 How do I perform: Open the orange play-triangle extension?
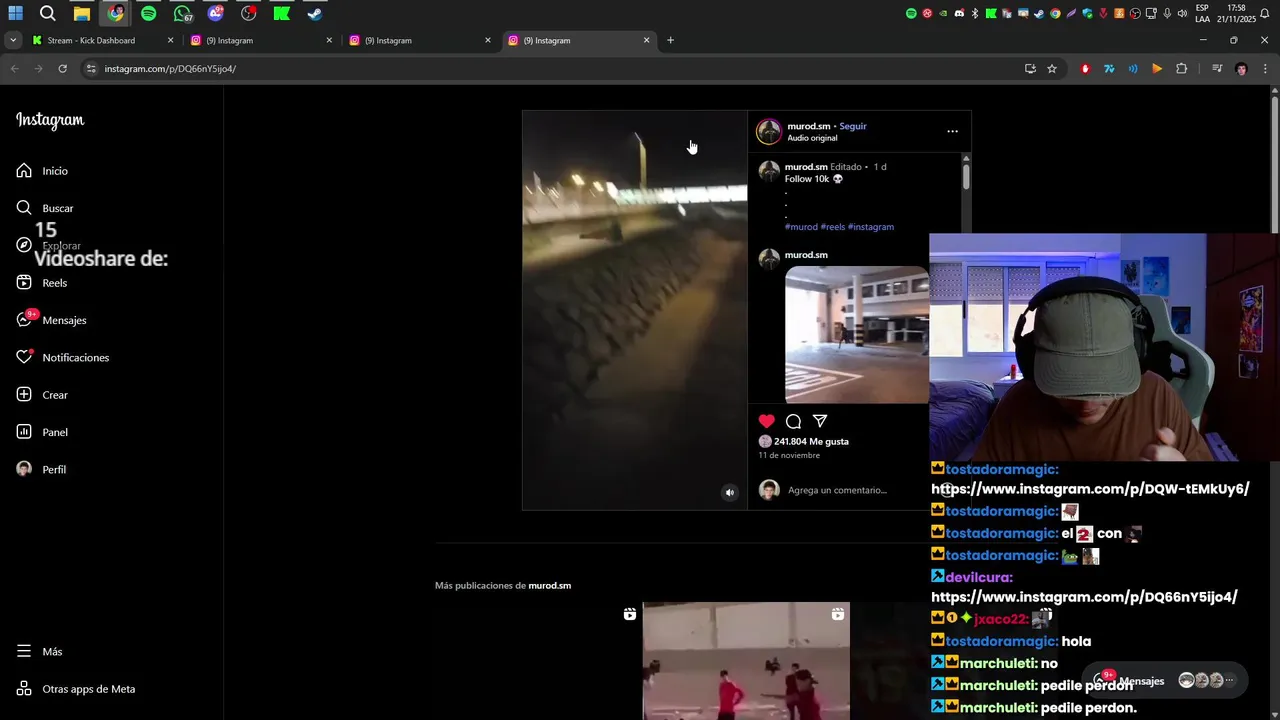click(x=1157, y=69)
